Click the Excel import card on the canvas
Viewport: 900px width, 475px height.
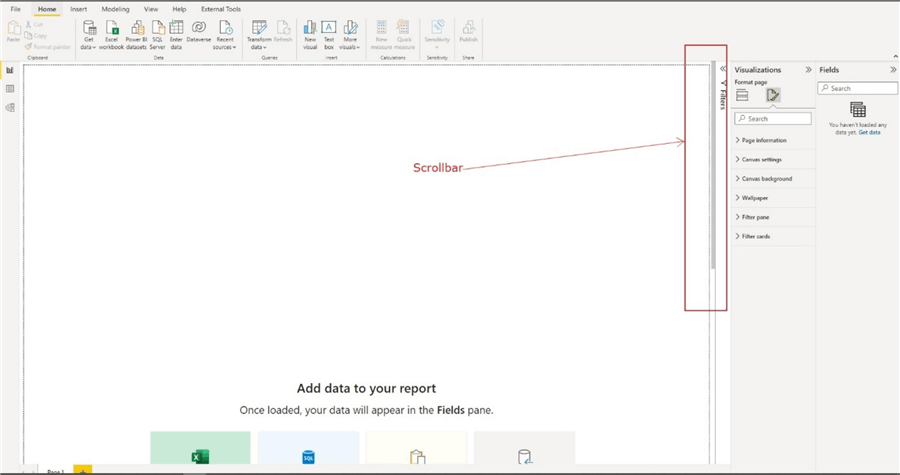200,448
